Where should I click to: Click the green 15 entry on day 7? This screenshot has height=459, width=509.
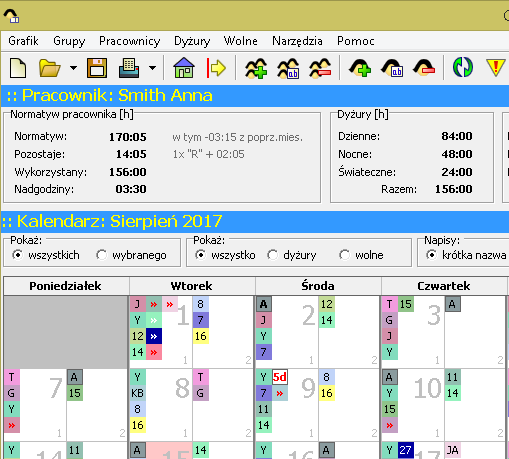[75, 393]
